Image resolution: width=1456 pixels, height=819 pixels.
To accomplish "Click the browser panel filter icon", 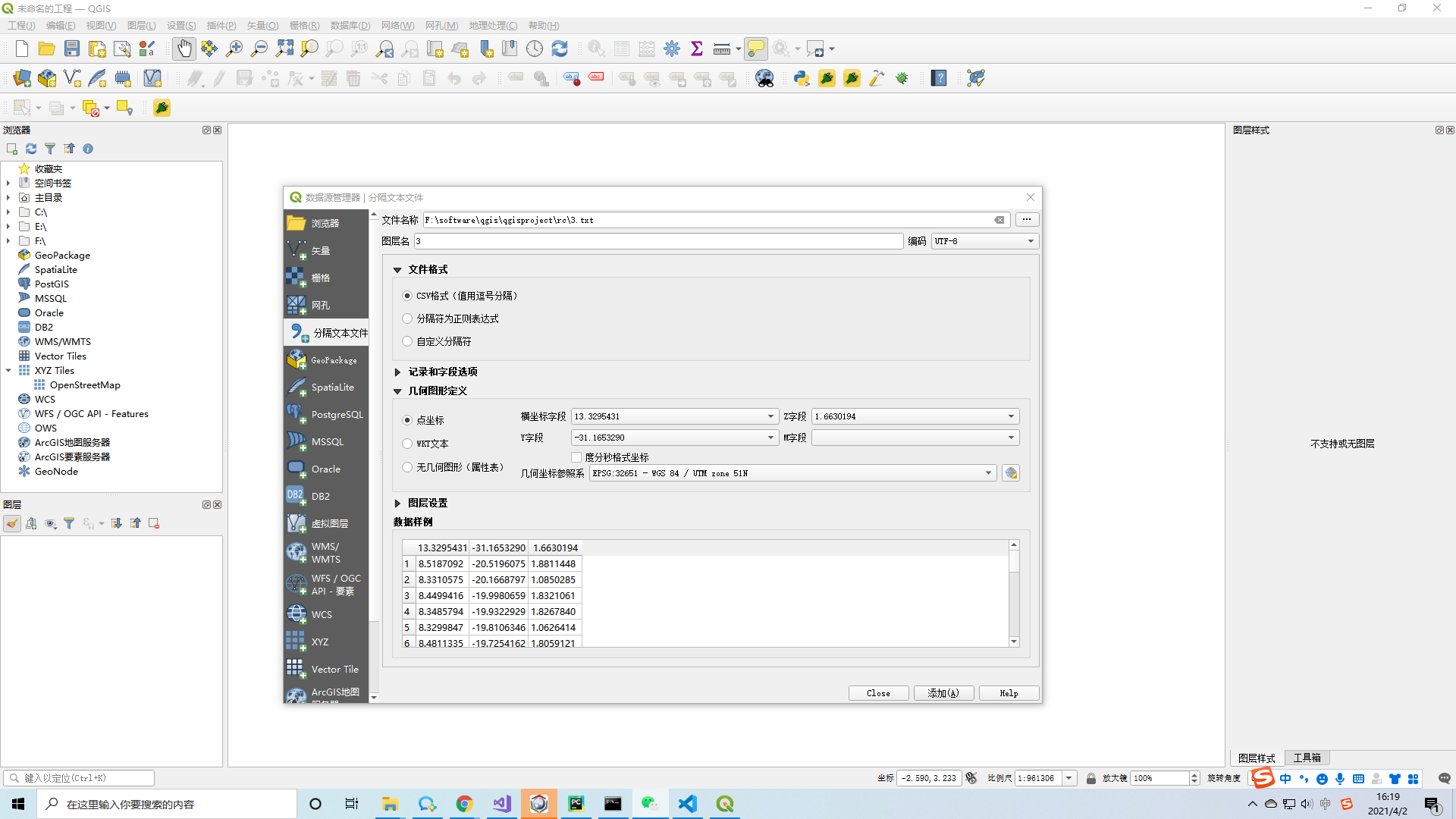I will pos(50,149).
